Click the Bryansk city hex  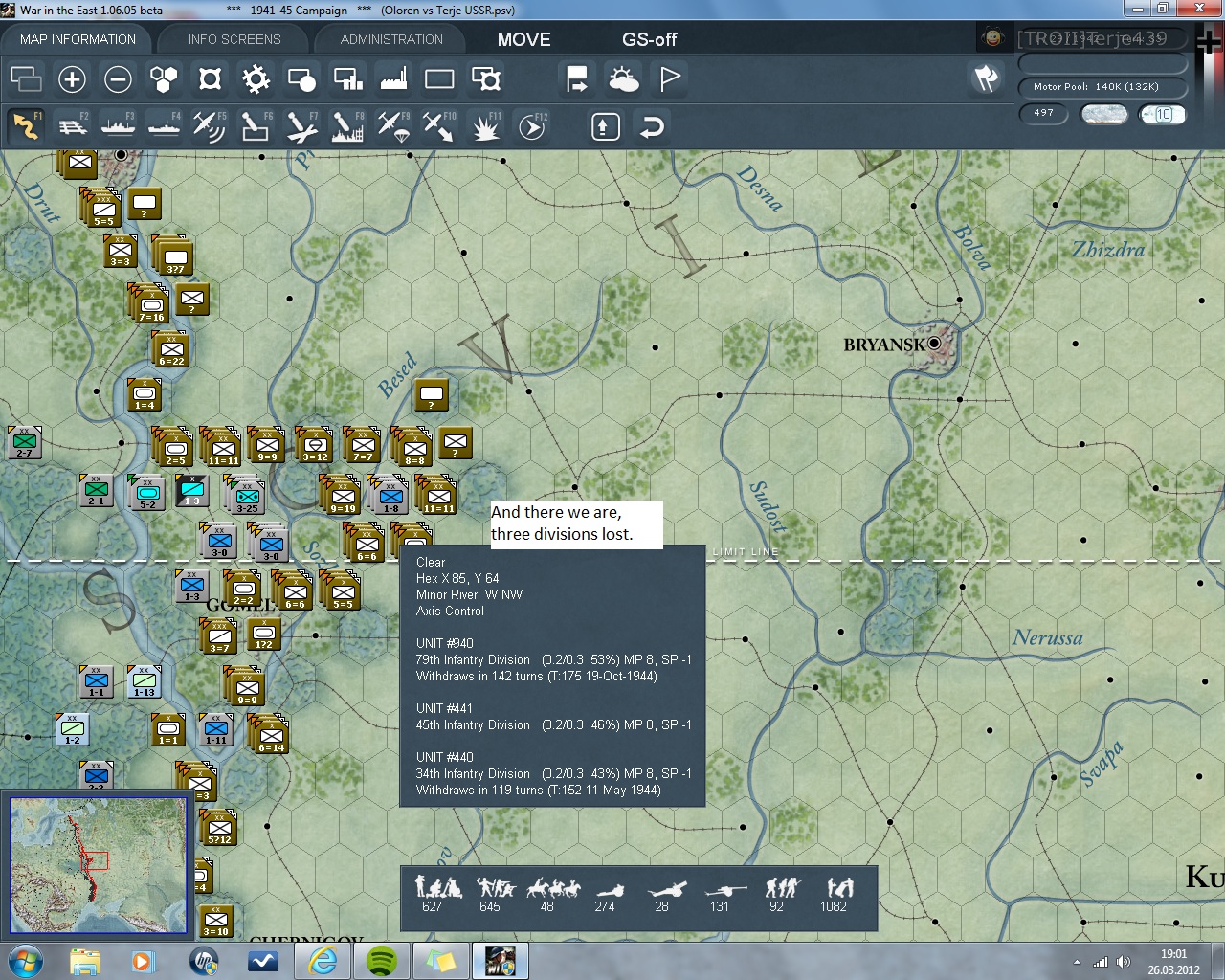[935, 343]
